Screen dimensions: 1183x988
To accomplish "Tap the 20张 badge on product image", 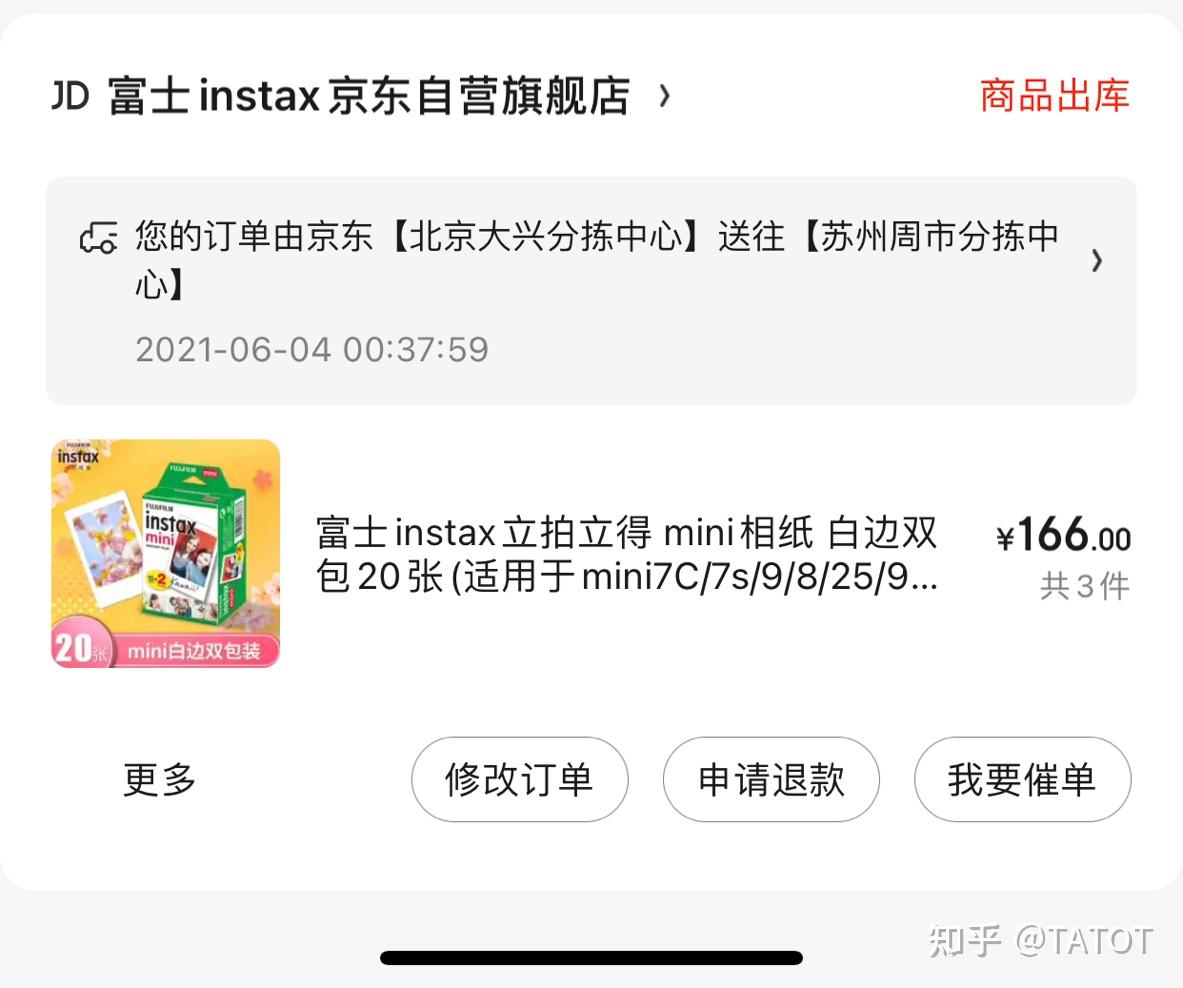I will coord(80,648).
